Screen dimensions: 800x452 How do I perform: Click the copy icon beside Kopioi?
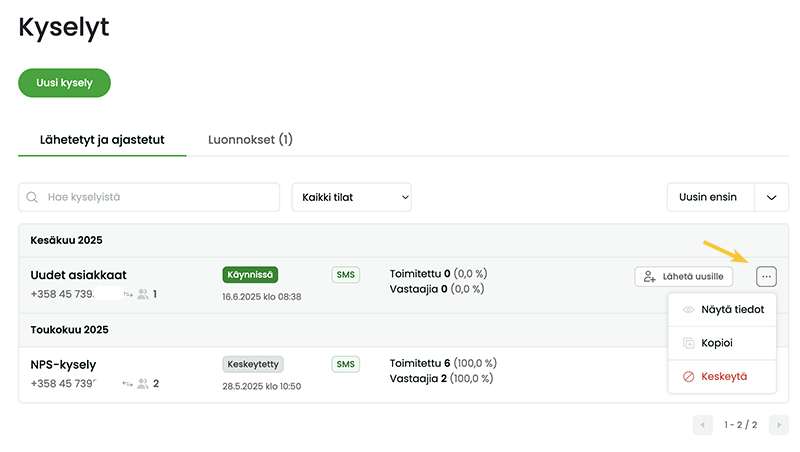coord(688,343)
